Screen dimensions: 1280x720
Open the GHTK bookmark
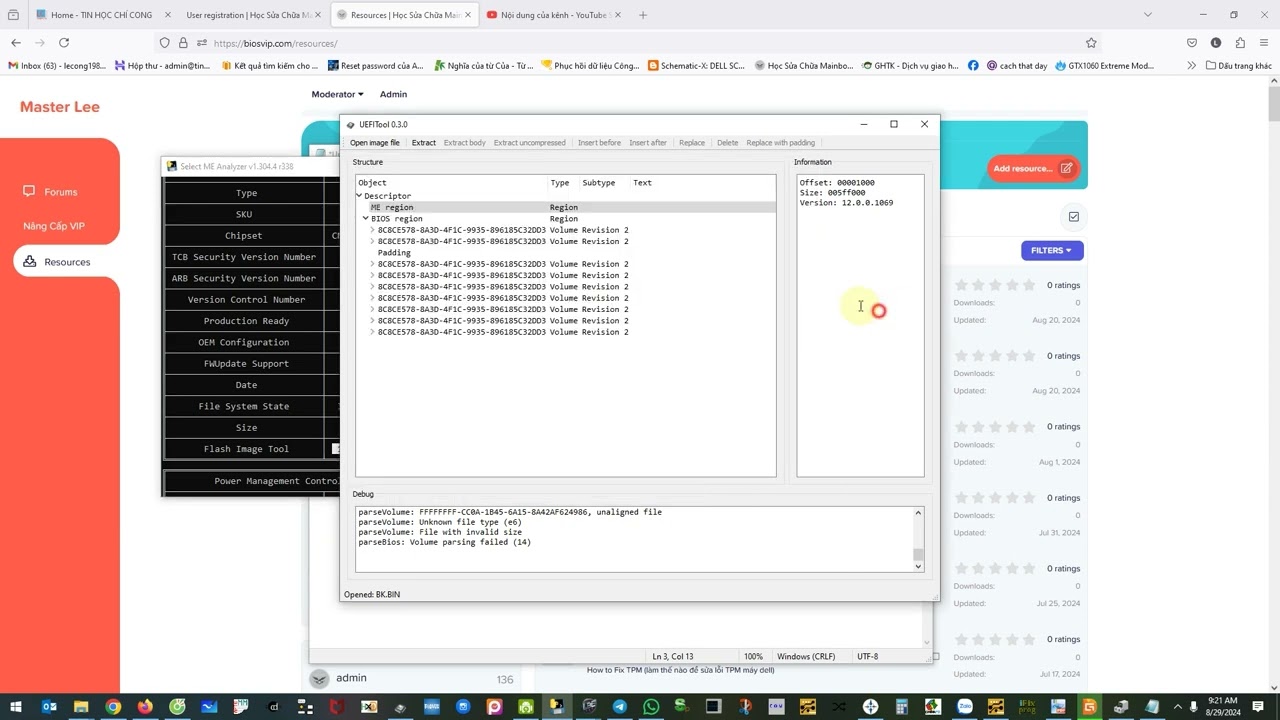pyautogui.click(x=909, y=66)
